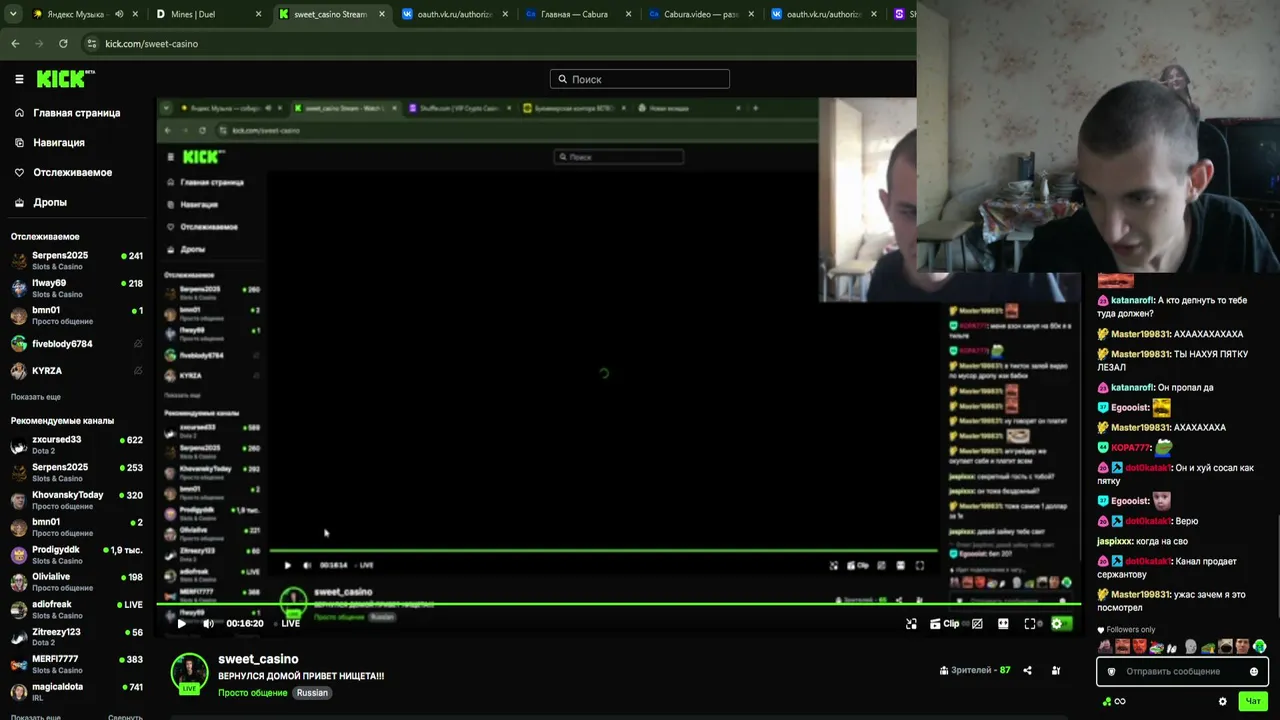Play the stream with the play button

[x=181, y=623]
